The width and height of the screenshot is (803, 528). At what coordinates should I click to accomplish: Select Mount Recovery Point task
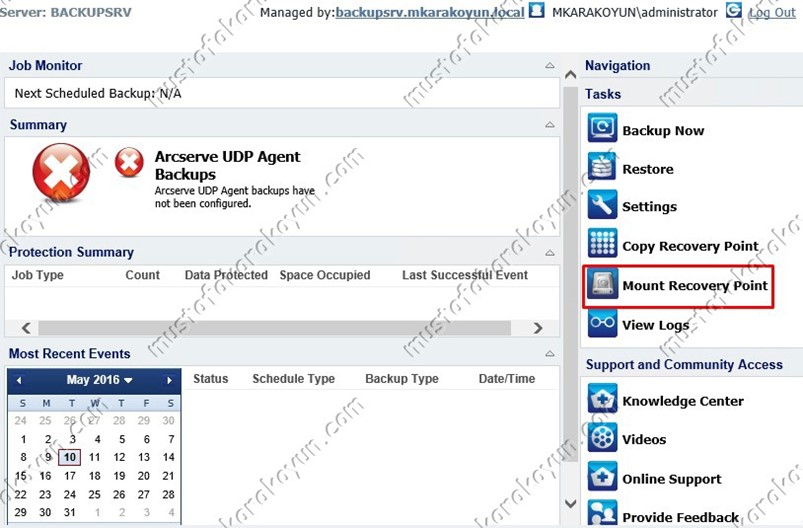click(695, 285)
